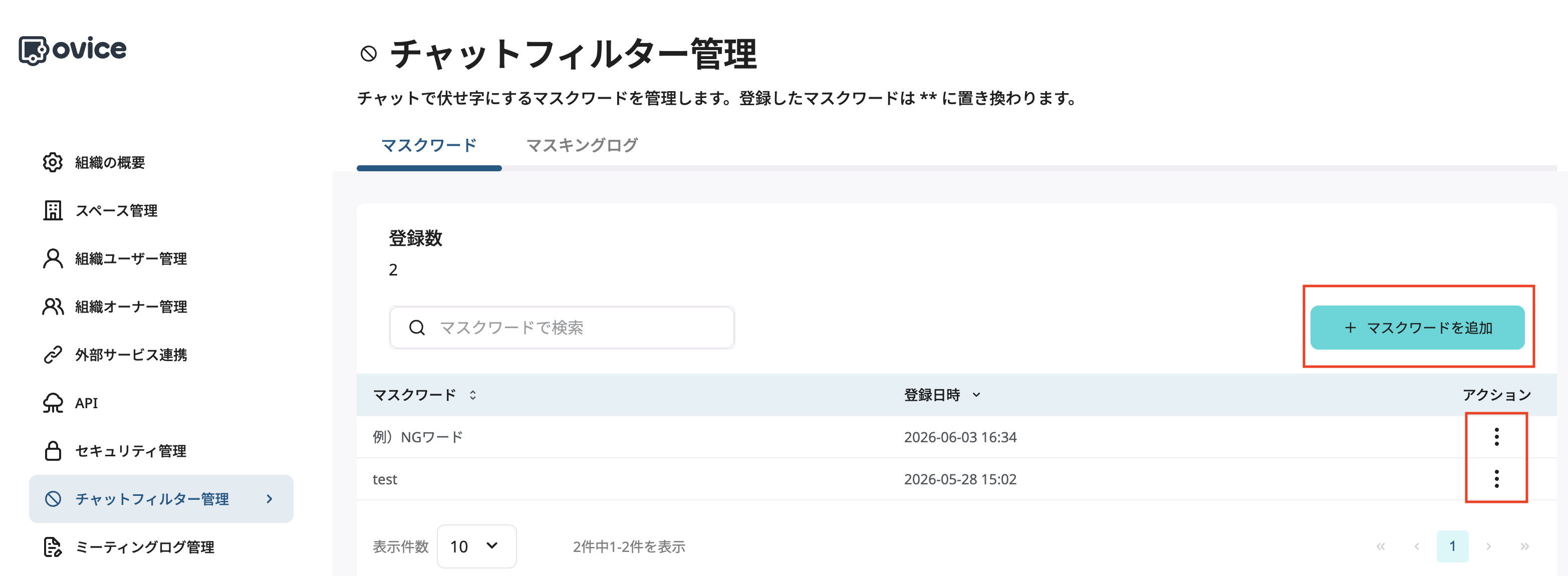
Task: Go to last page with double-right arrow
Action: point(1524,546)
